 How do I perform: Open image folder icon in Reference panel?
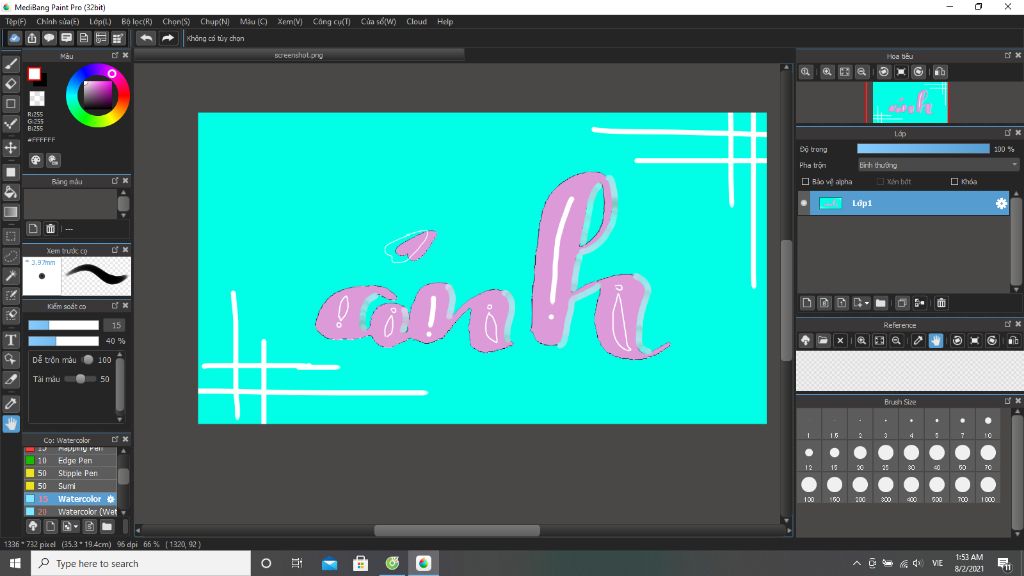[823, 340]
